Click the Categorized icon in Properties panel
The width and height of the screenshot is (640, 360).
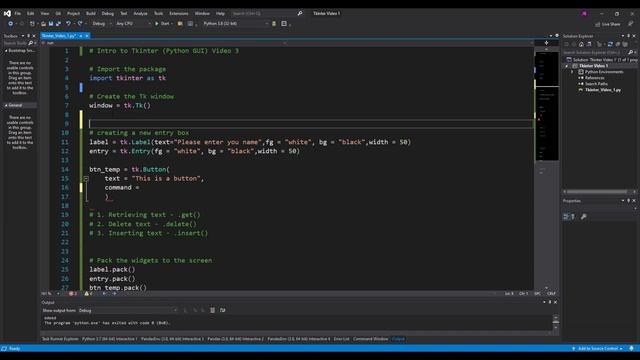[566, 217]
